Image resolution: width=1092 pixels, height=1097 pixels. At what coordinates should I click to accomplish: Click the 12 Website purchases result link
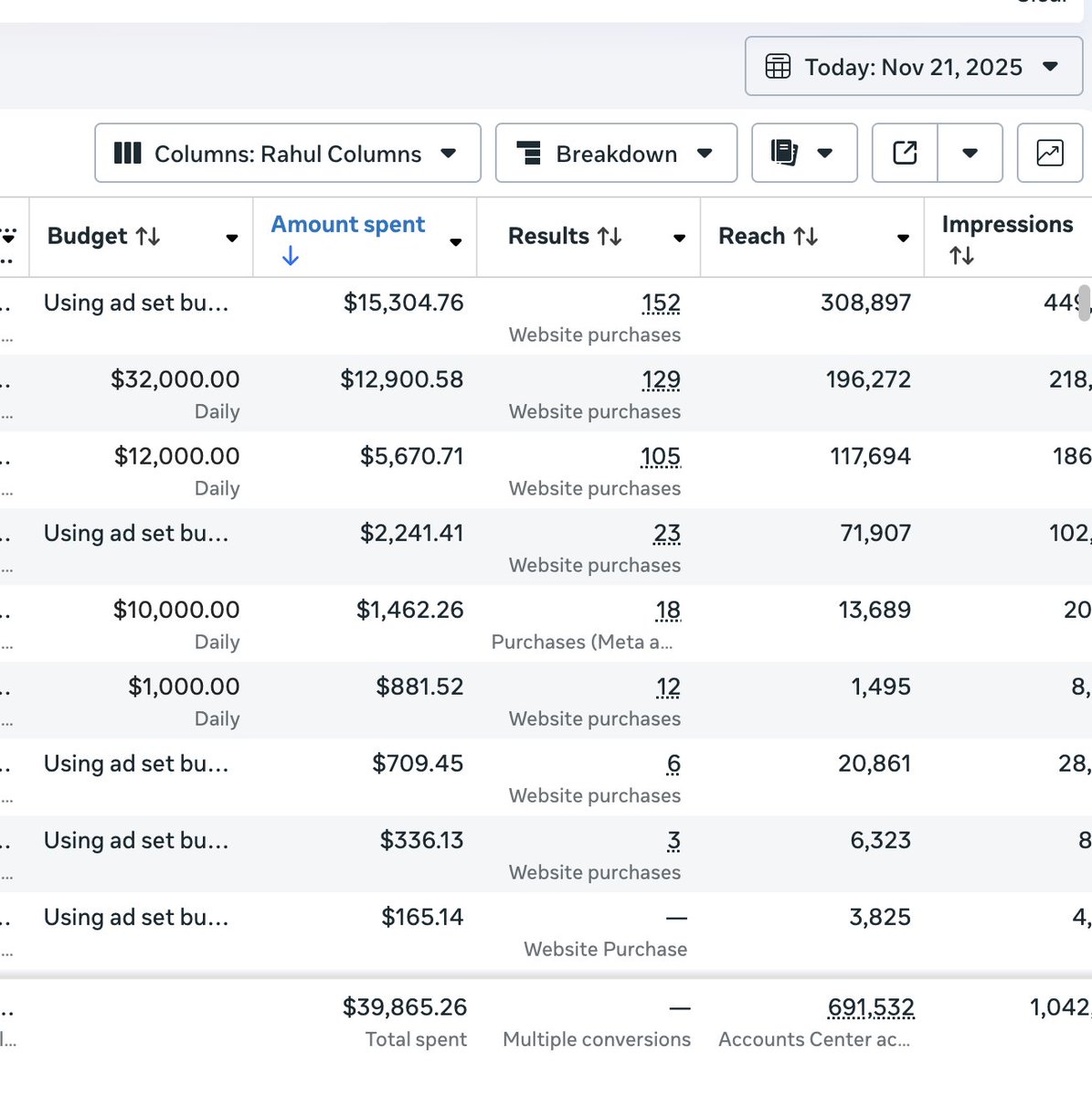click(668, 687)
